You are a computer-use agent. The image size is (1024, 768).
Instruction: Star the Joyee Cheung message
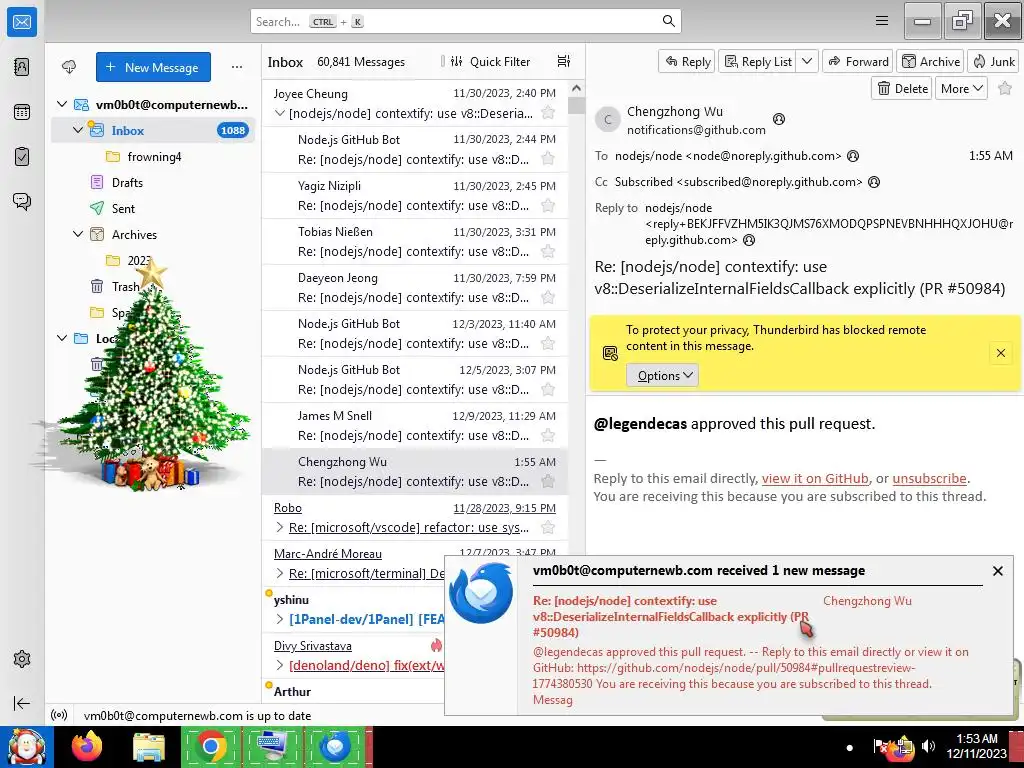[549, 113]
